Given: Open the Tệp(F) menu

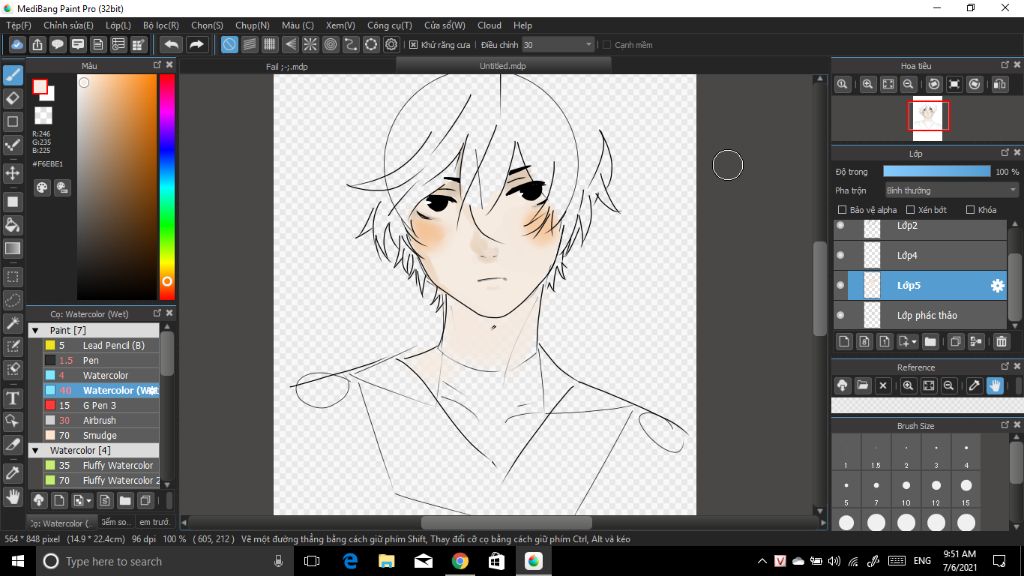Looking at the screenshot, I should point(19,25).
